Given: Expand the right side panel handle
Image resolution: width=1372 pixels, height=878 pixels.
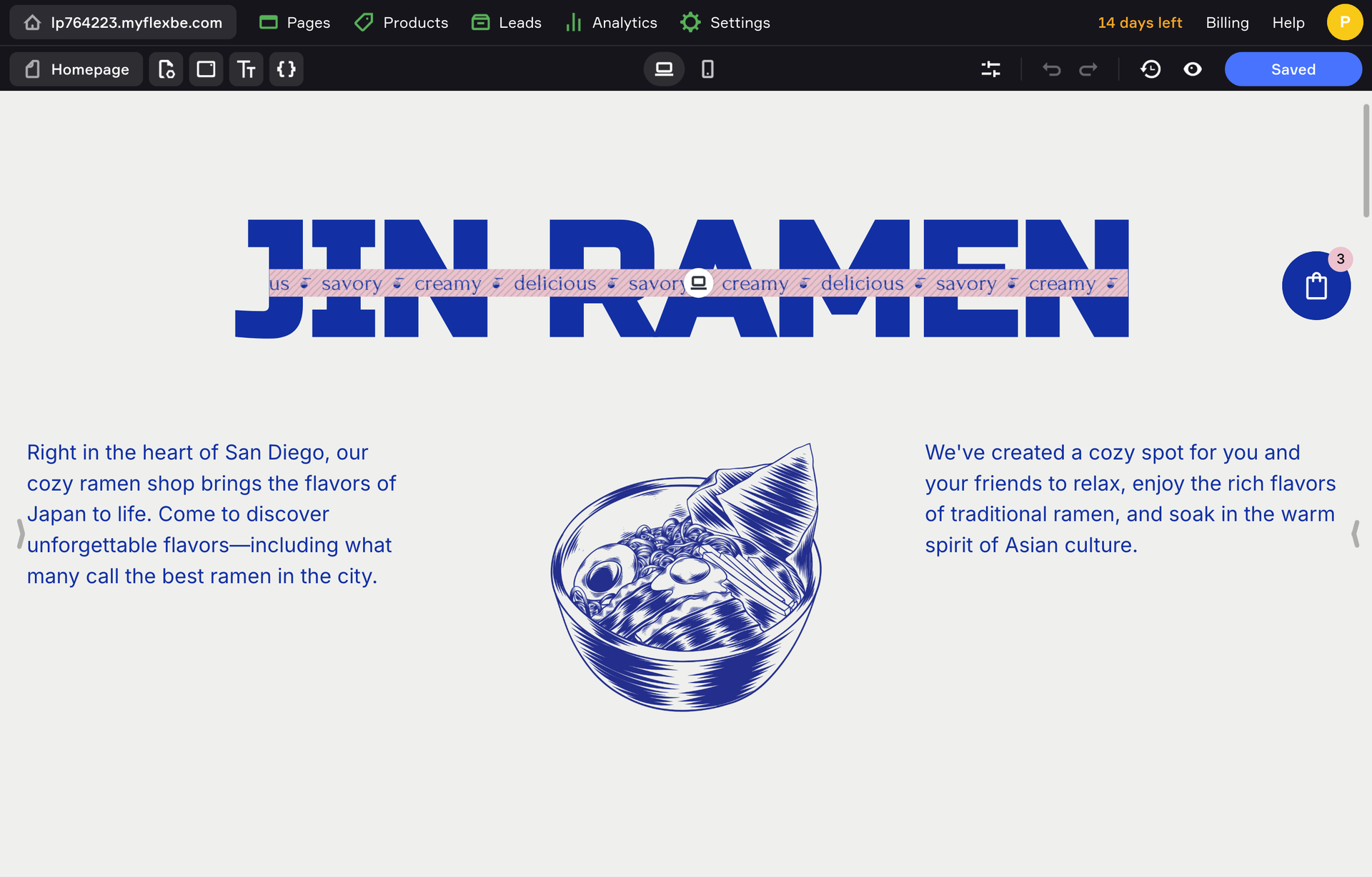Looking at the screenshot, I should coord(1355,533).
